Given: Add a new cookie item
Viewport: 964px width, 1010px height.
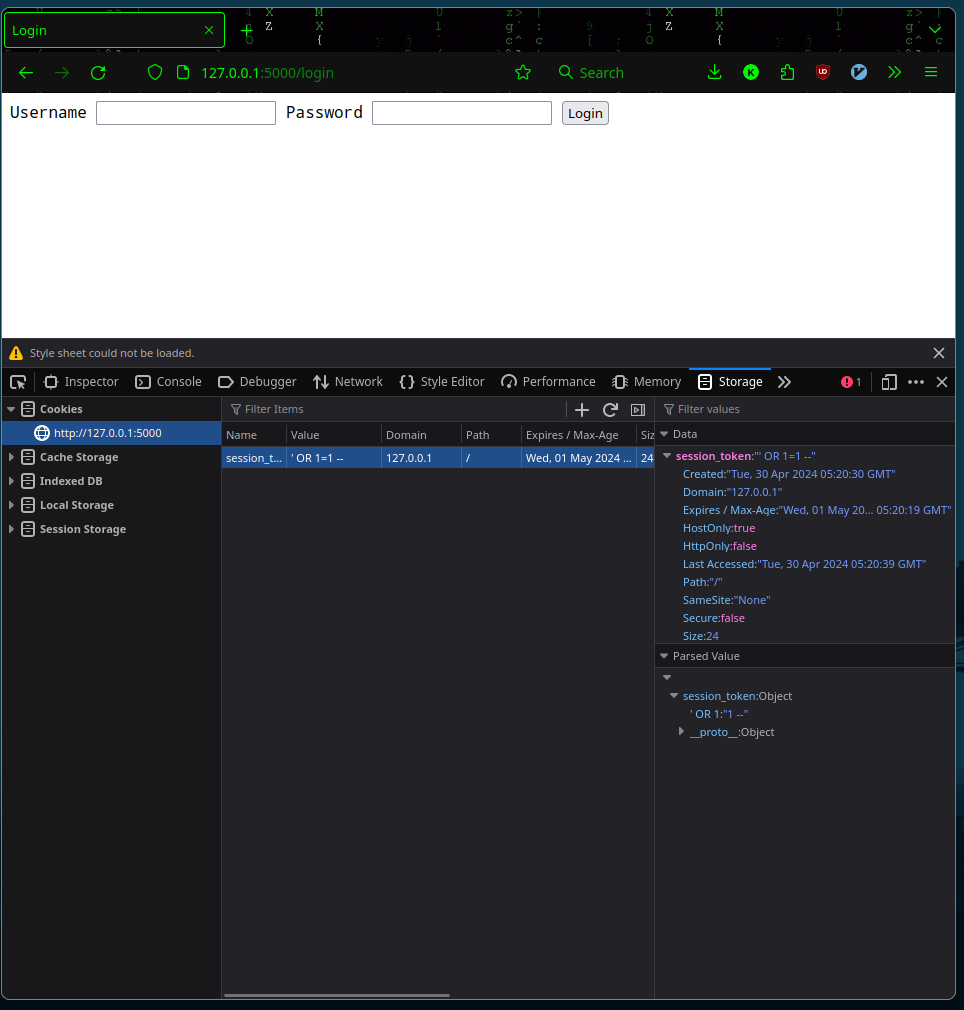Looking at the screenshot, I should tap(581, 410).
